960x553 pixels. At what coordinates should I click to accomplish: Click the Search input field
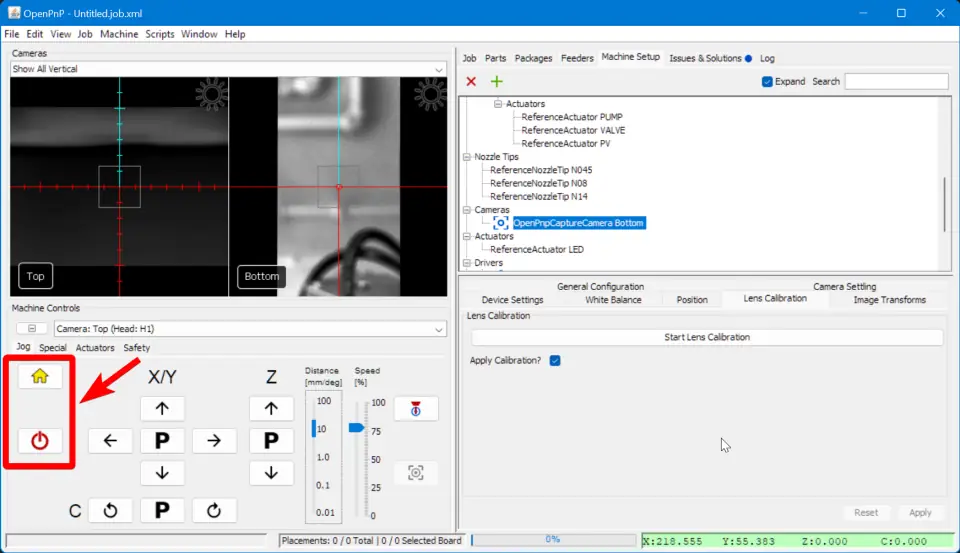click(896, 81)
